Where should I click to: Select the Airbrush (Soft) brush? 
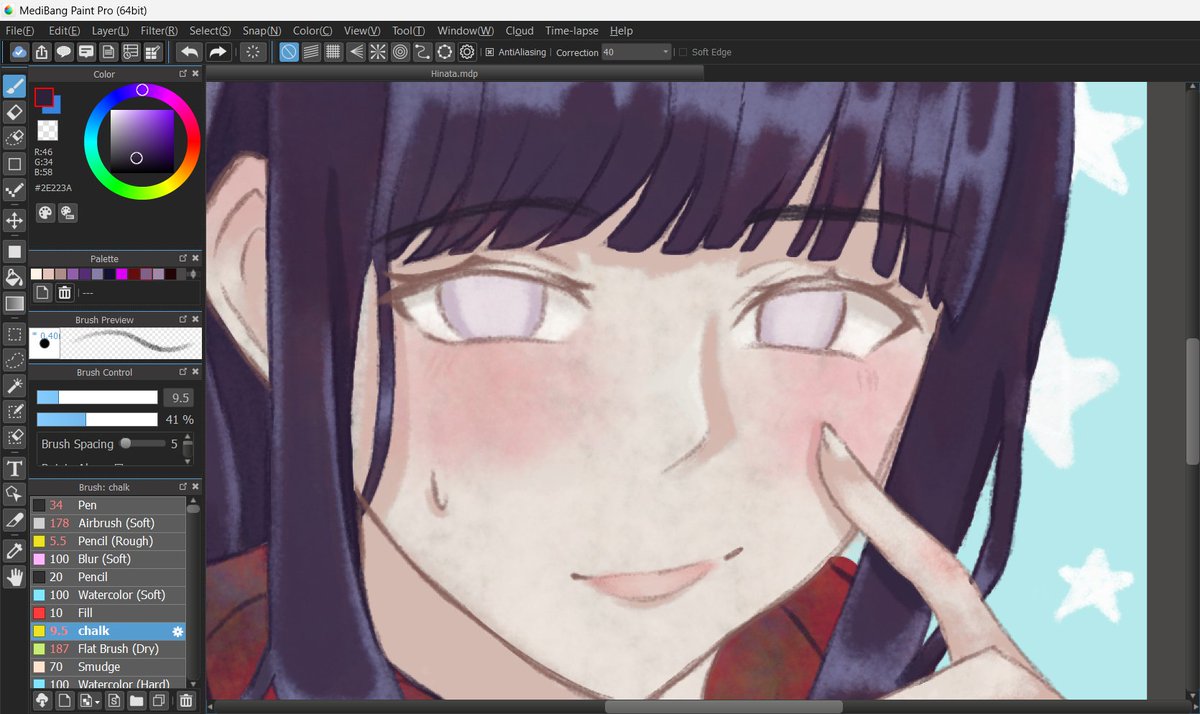coord(108,523)
